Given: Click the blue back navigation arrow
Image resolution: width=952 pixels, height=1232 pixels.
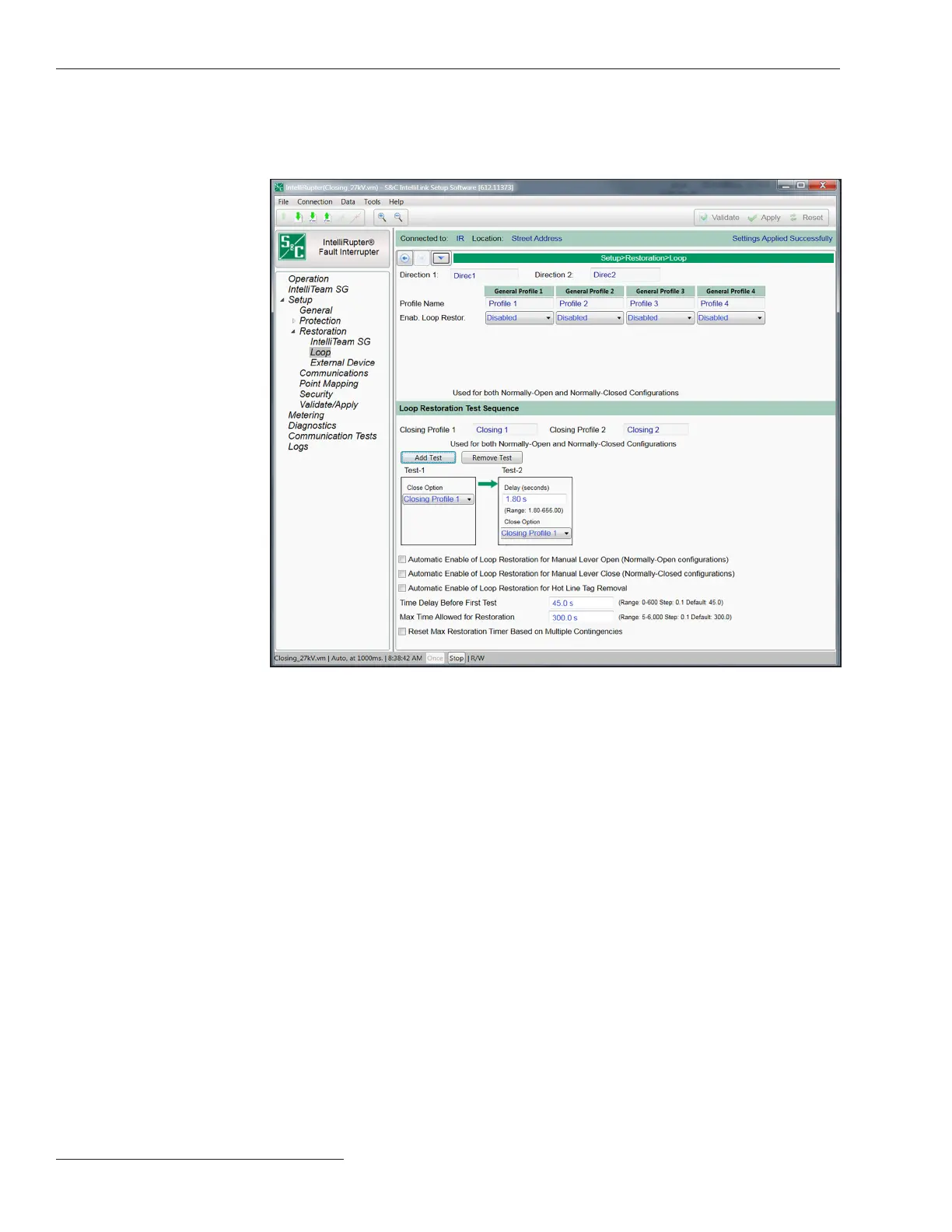Looking at the screenshot, I should (405, 258).
